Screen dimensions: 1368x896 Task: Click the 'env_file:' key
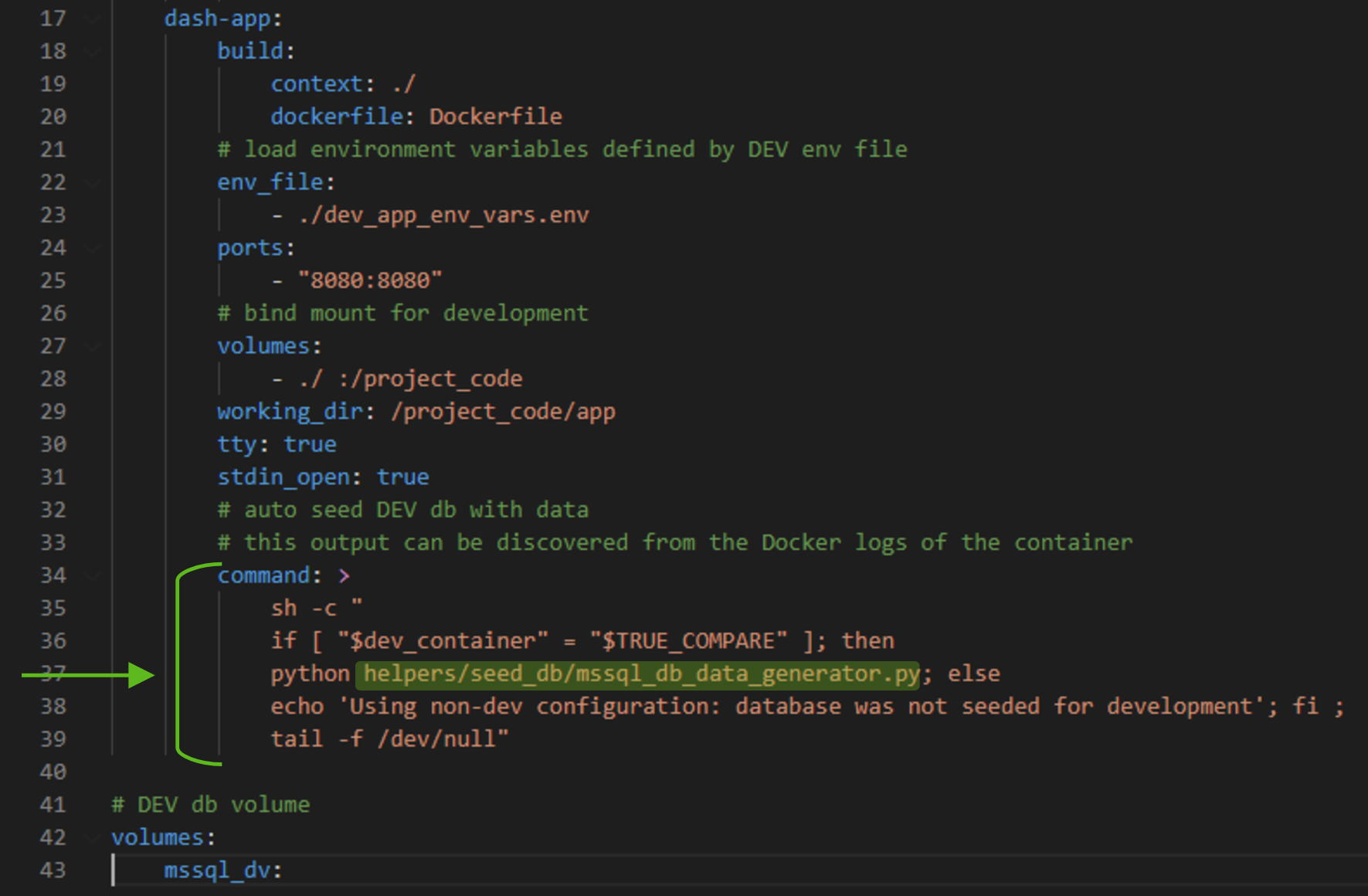276,182
